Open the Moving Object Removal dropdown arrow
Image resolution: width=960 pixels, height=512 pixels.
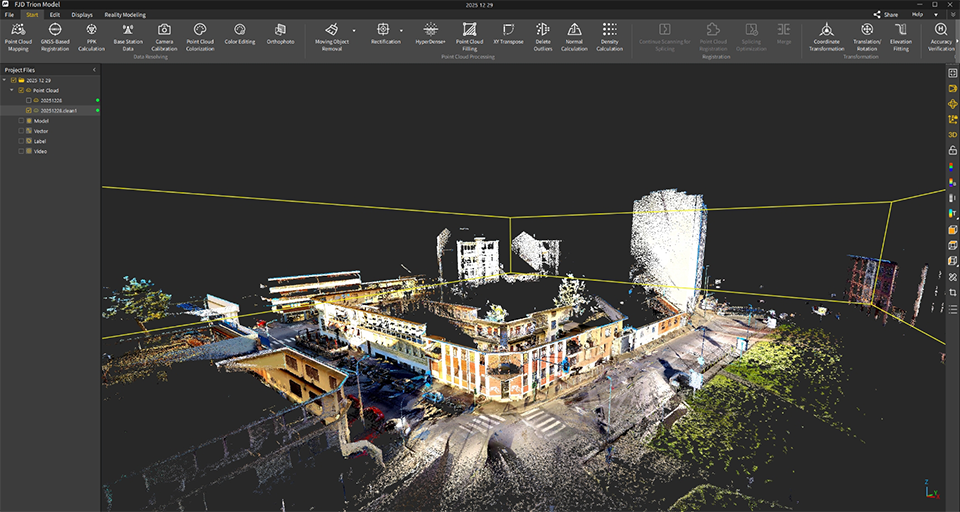[354, 31]
